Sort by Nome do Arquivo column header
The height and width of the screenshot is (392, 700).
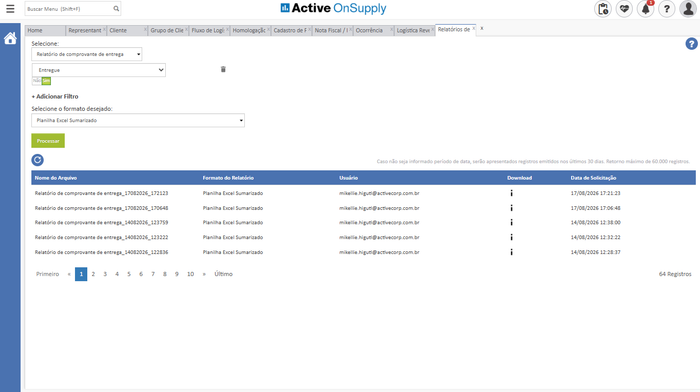point(56,178)
